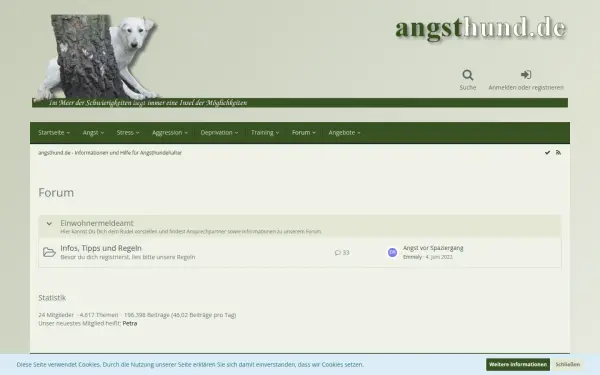Screen dimensions: 600x375
Task: Open newest member Petra's profile
Action: [130, 323]
